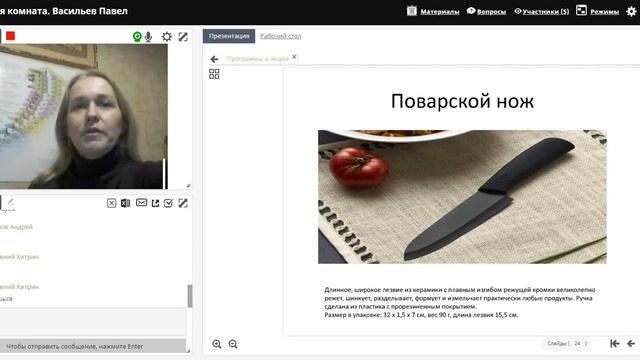Screen dimensions: 640x360
Task: Open the Участники (5) list
Action: [x=546, y=11]
